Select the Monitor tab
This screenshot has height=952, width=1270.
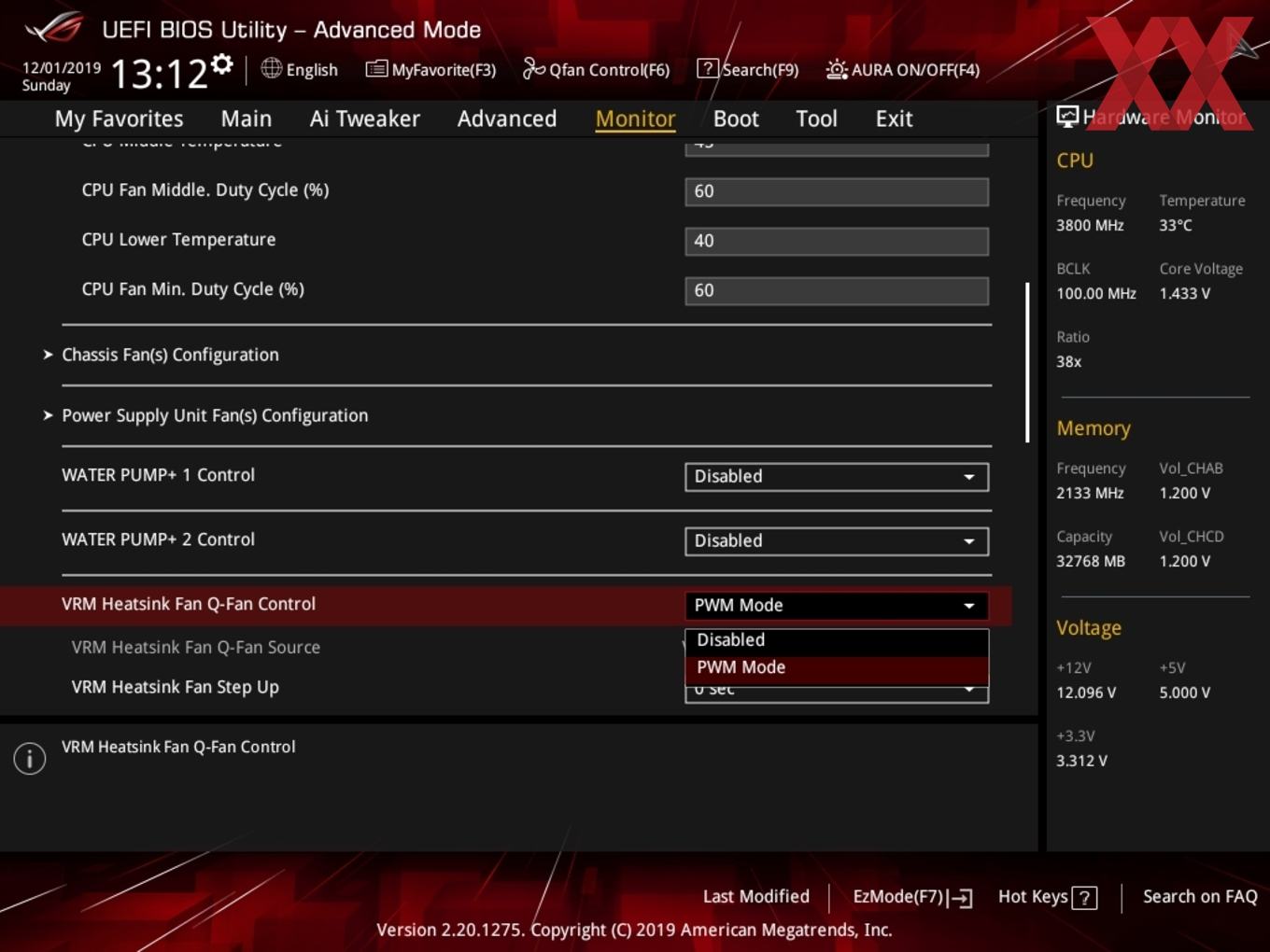[635, 119]
